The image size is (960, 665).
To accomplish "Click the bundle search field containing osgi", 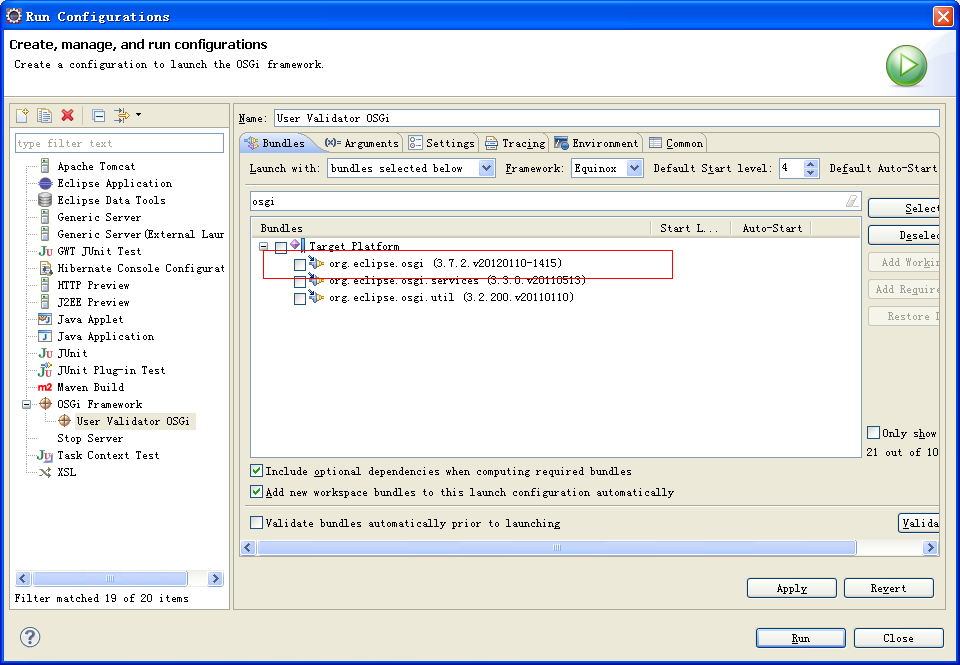I will tap(555, 201).
